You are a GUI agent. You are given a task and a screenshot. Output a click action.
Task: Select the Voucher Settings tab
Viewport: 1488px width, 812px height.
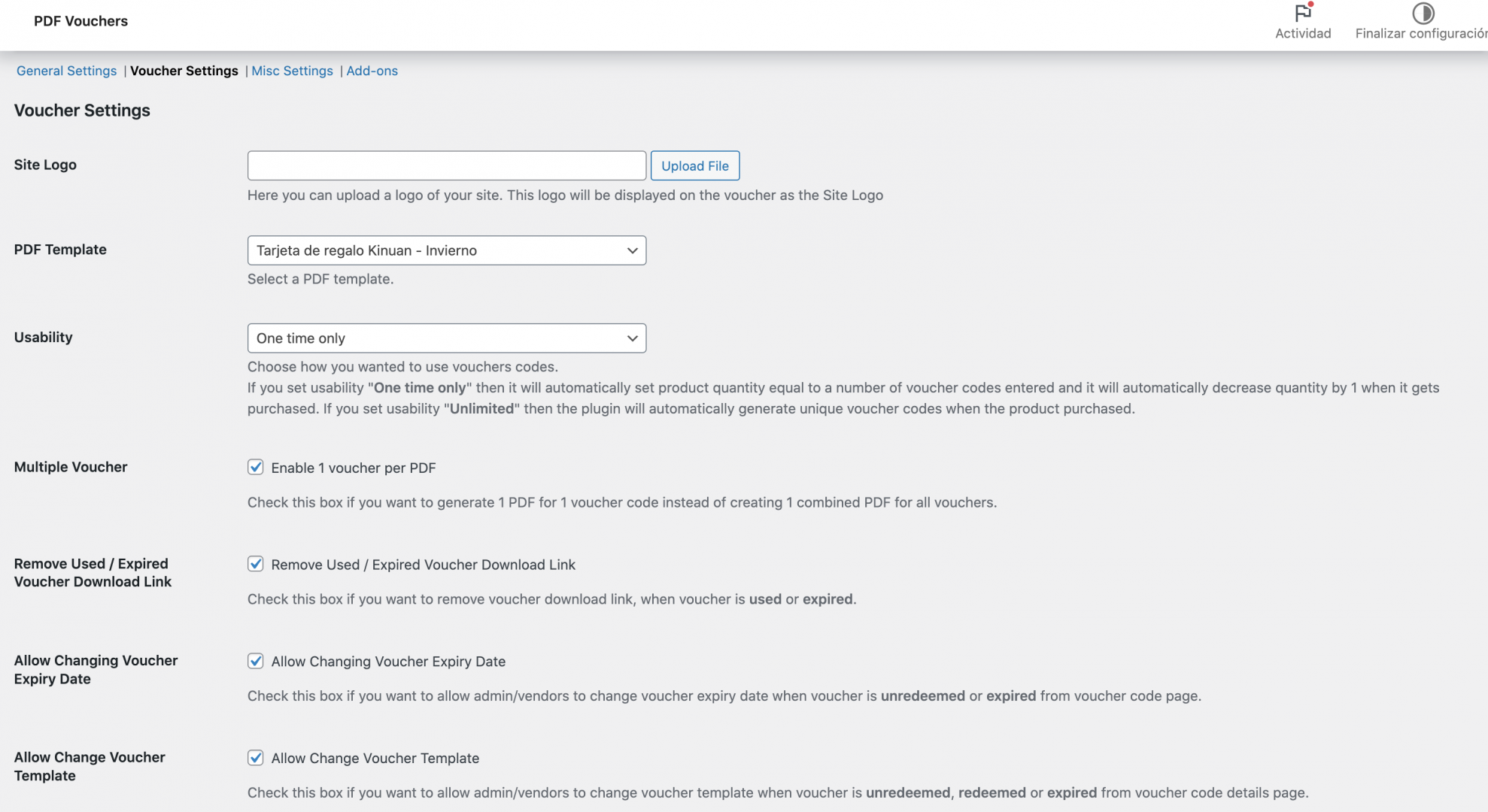coord(184,71)
